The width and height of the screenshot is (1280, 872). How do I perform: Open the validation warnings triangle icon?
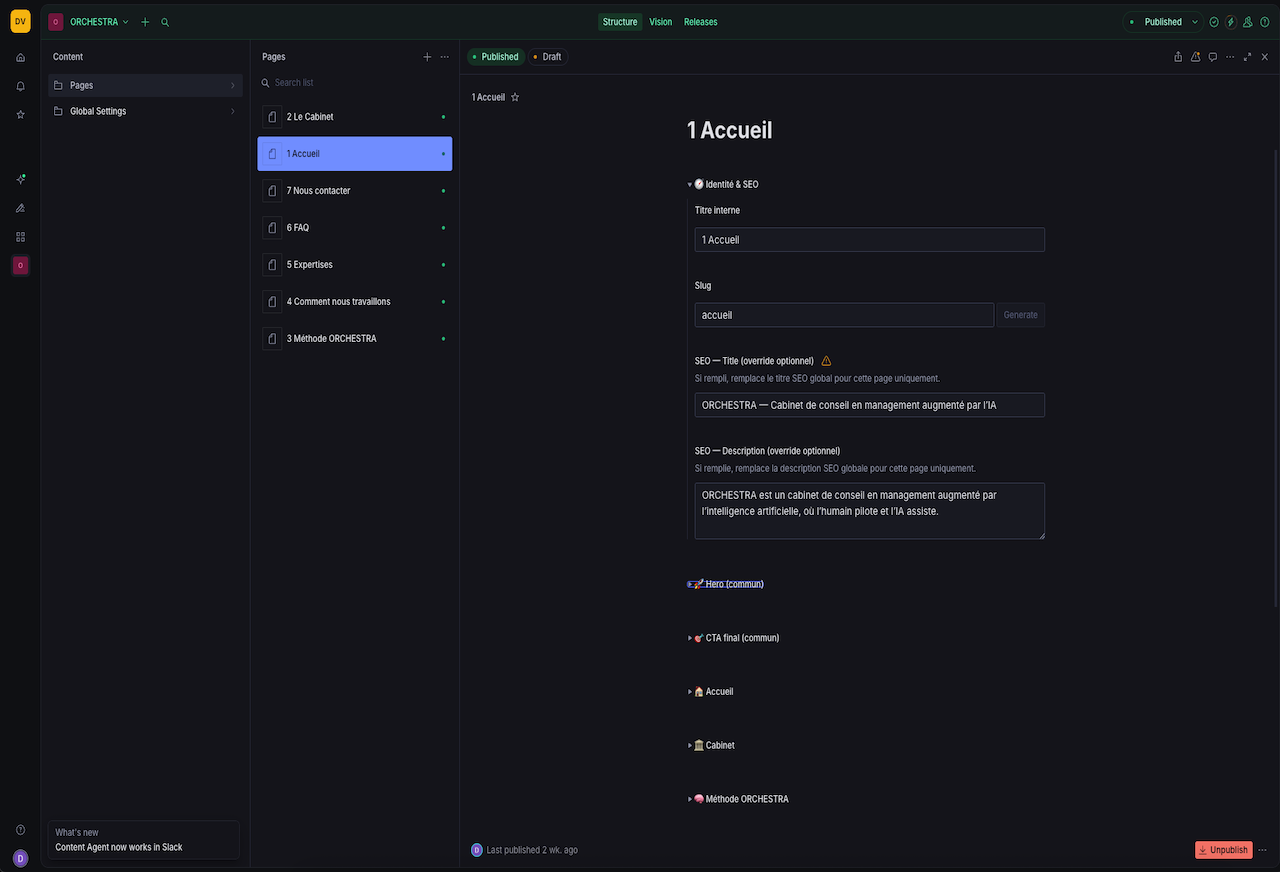click(x=1195, y=57)
